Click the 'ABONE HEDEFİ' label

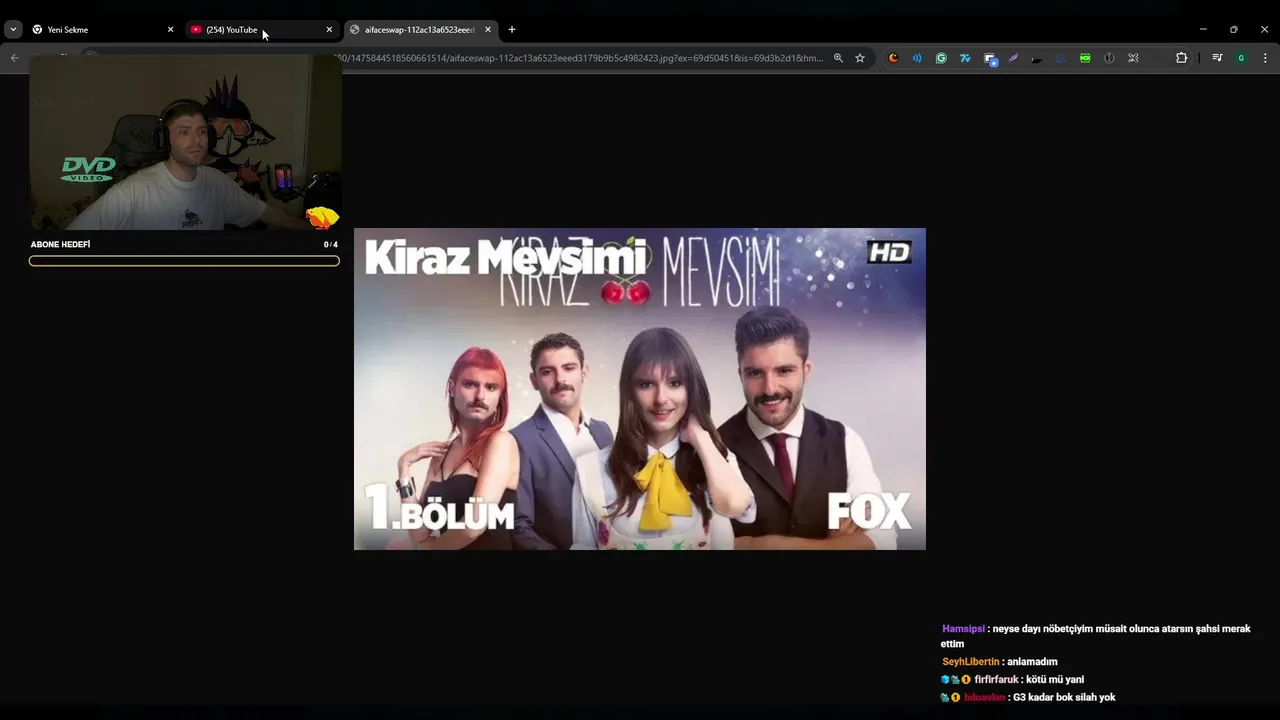pyautogui.click(x=60, y=245)
